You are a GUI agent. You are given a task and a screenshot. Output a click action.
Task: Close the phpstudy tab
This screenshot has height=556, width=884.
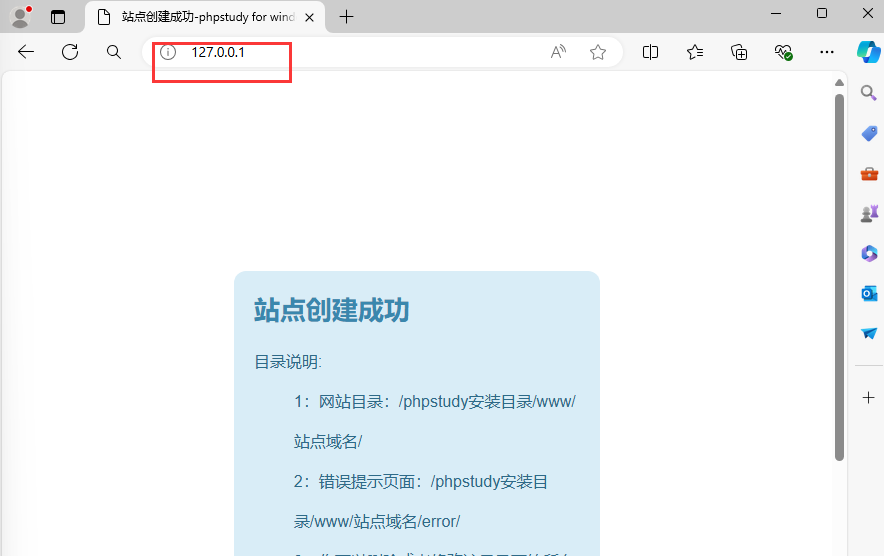tap(309, 17)
